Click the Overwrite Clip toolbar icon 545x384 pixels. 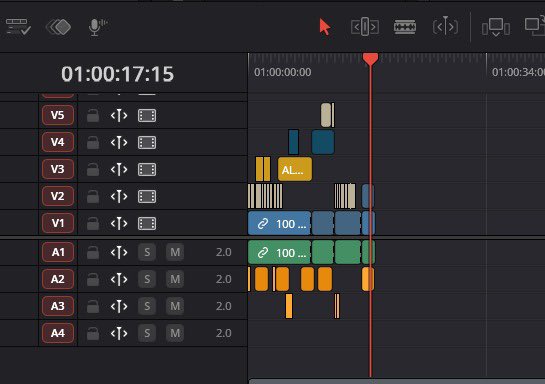coord(535,26)
